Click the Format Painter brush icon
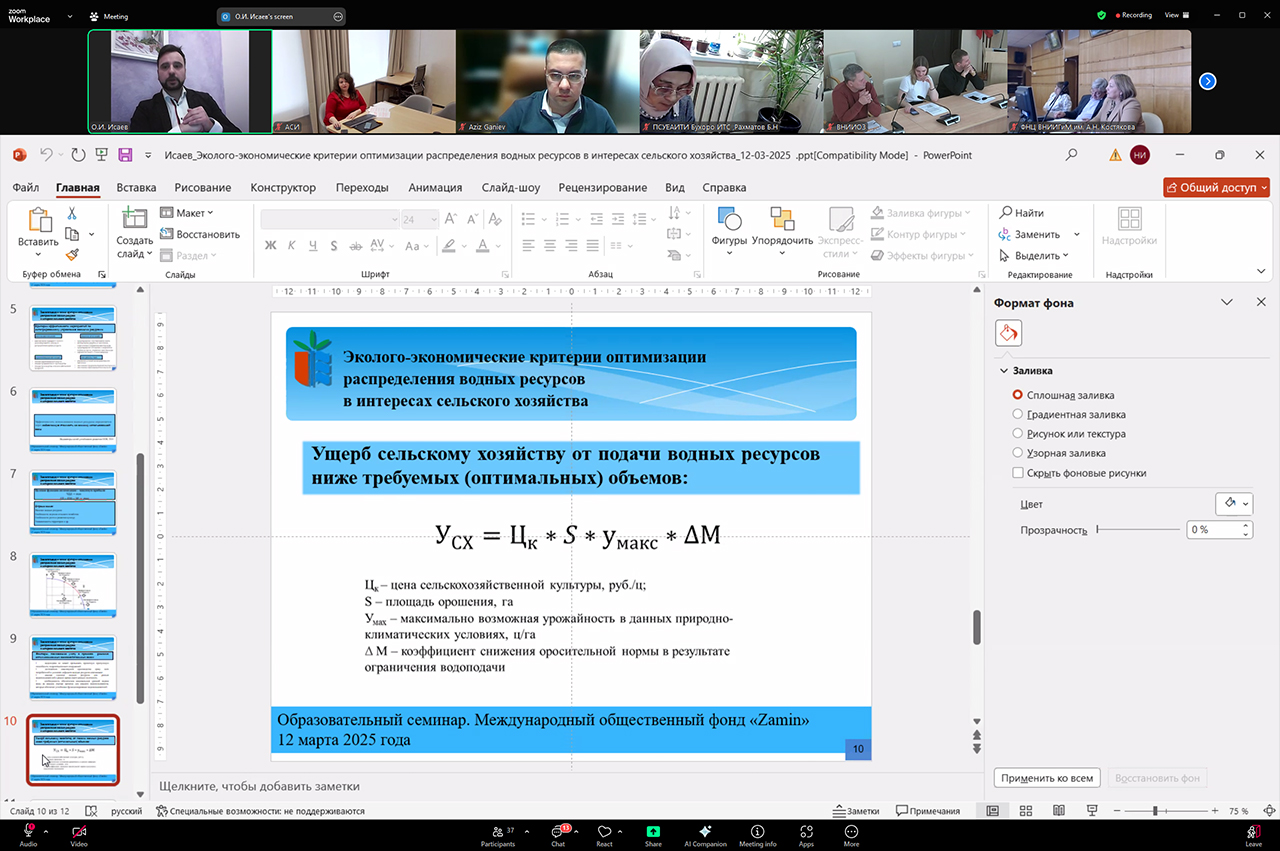The height and width of the screenshot is (851, 1280). [x=72, y=255]
